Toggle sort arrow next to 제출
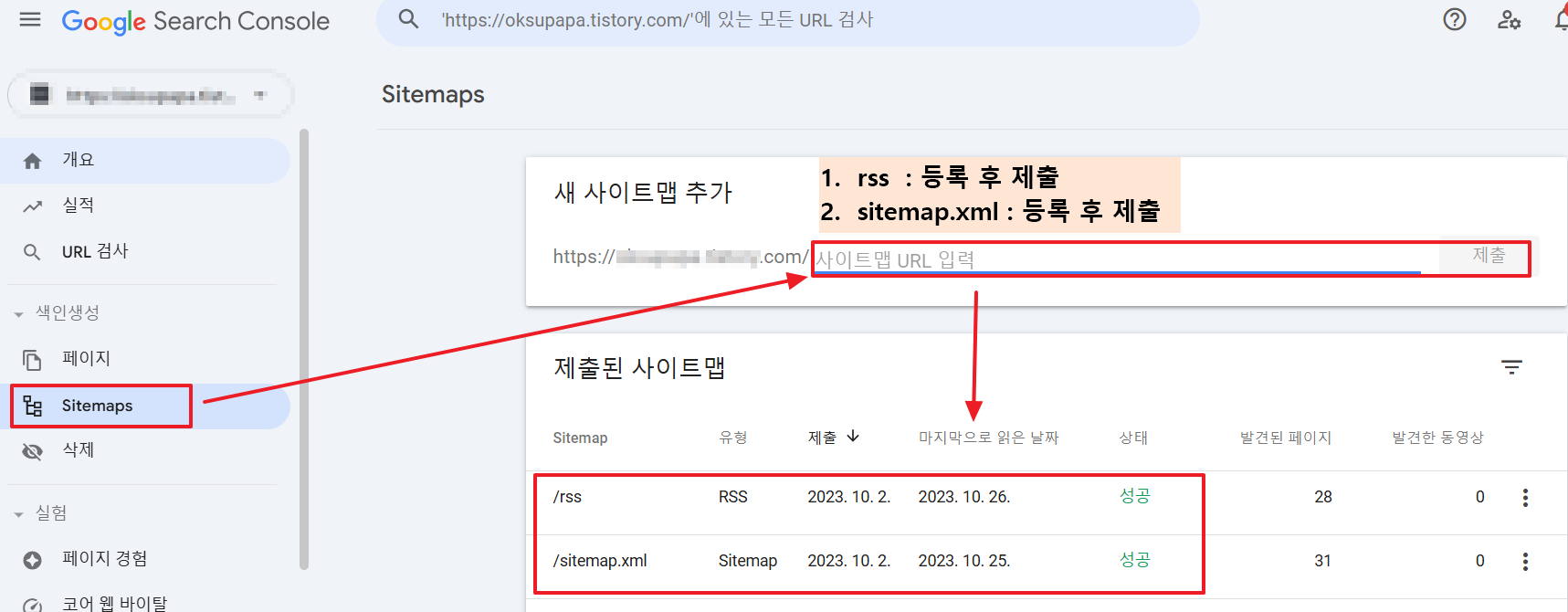 [853, 437]
